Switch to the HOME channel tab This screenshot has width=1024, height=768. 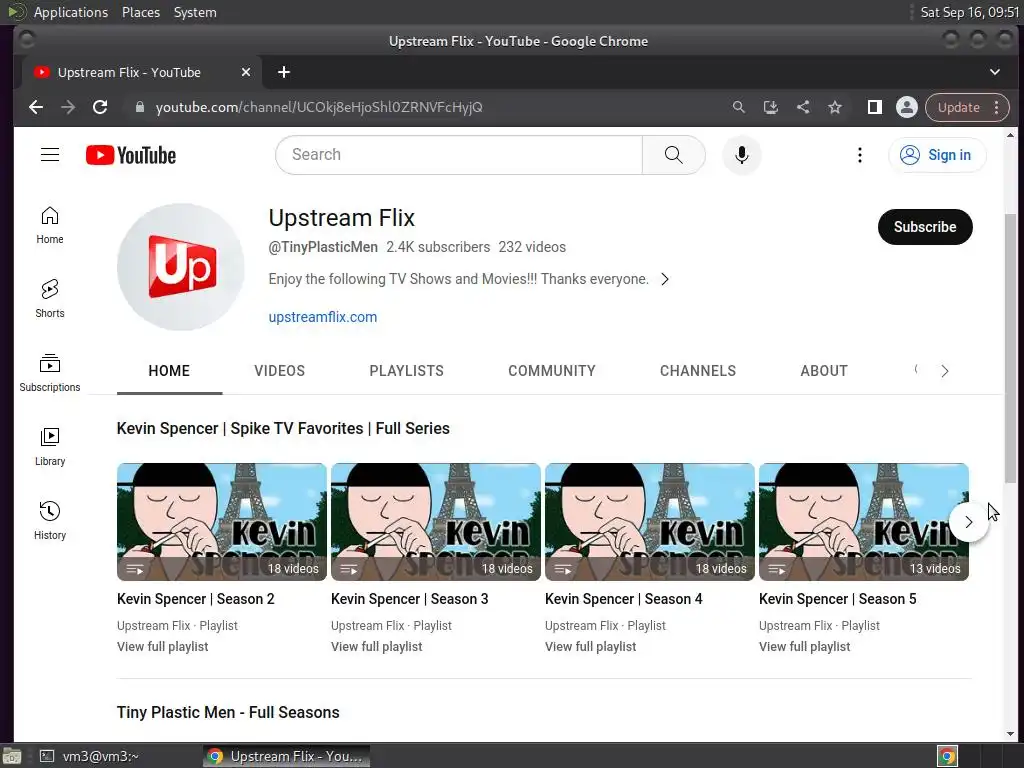169,371
